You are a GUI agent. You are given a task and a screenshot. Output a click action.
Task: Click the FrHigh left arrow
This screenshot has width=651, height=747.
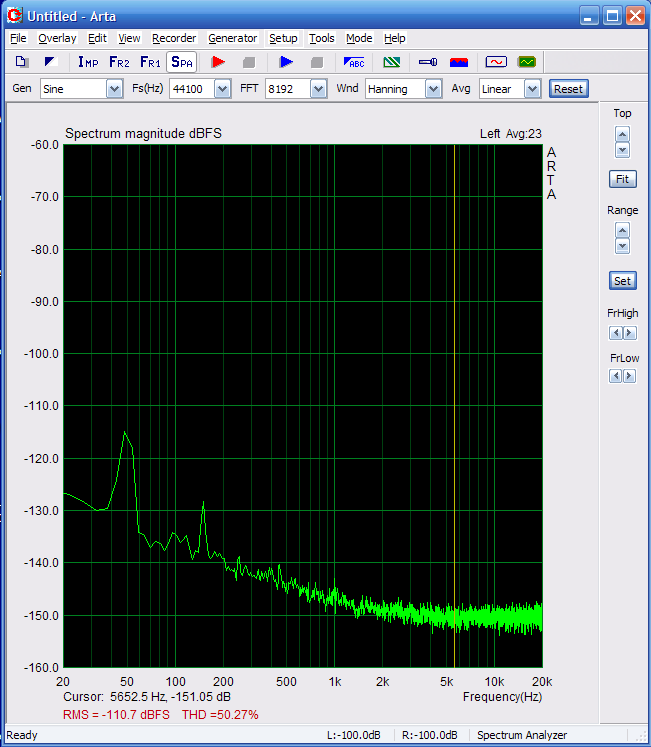coord(616,333)
